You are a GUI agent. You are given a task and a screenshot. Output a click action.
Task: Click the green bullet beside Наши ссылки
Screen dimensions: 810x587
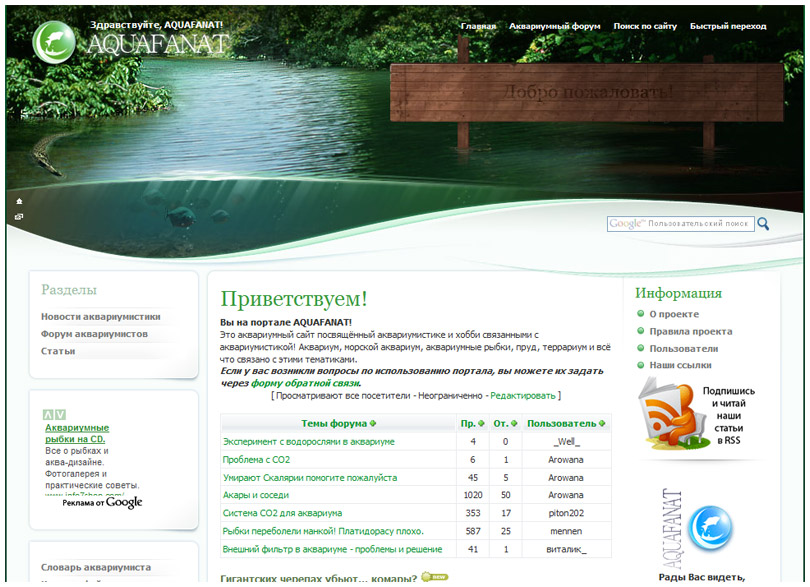[x=641, y=365]
